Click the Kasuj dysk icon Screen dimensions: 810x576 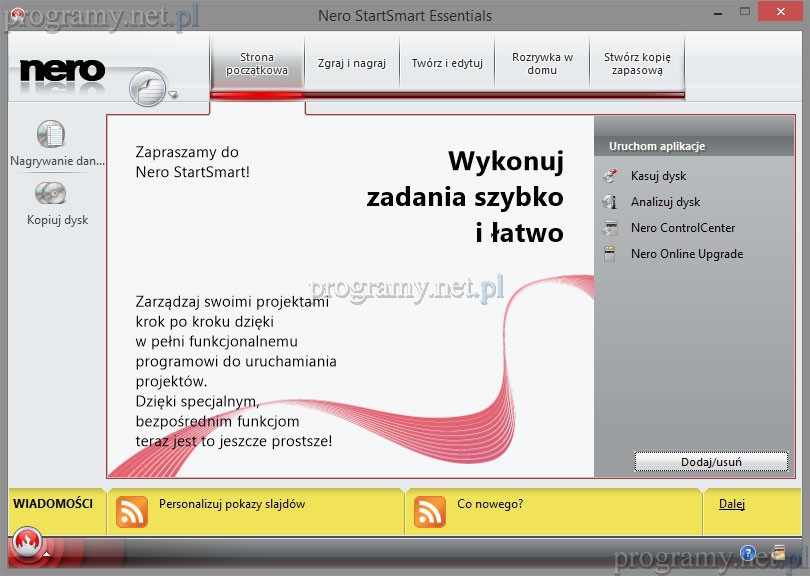pos(611,176)
